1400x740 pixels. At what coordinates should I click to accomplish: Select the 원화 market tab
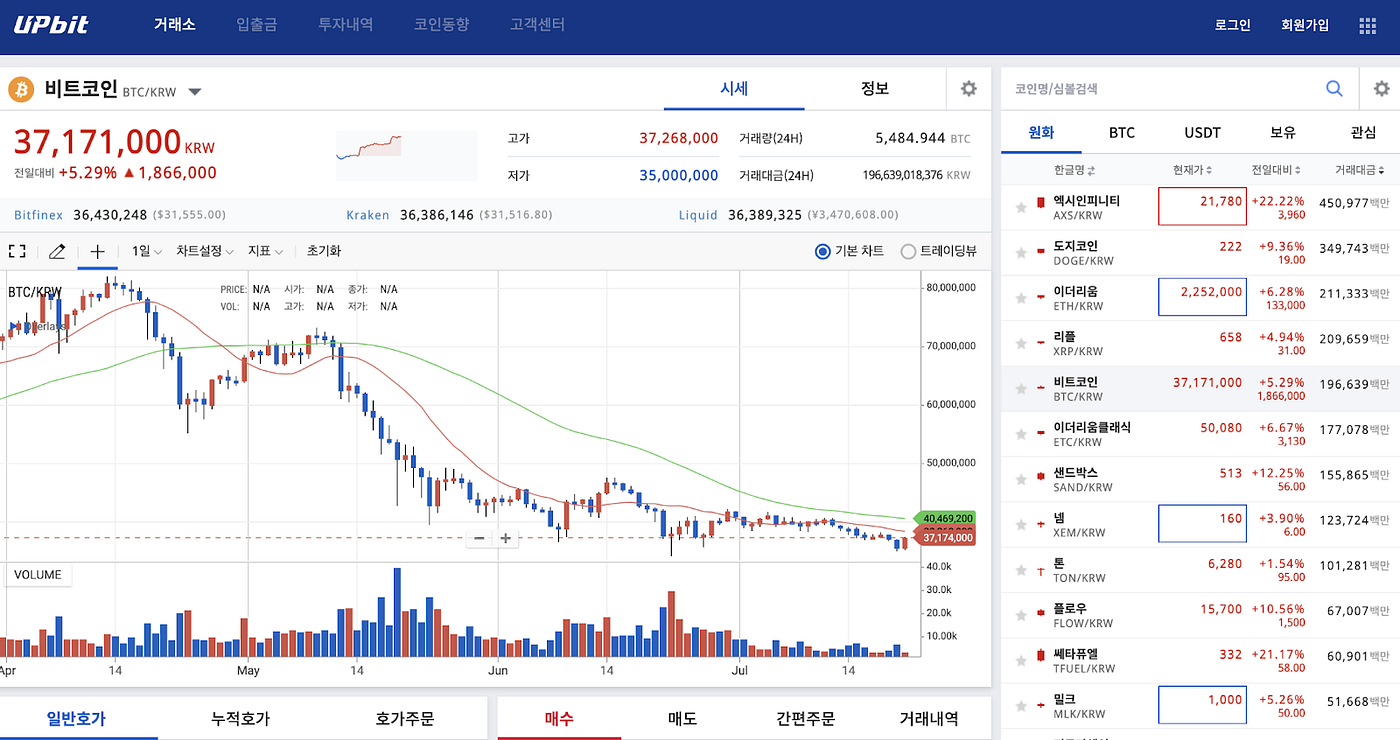coord(1041,132)
